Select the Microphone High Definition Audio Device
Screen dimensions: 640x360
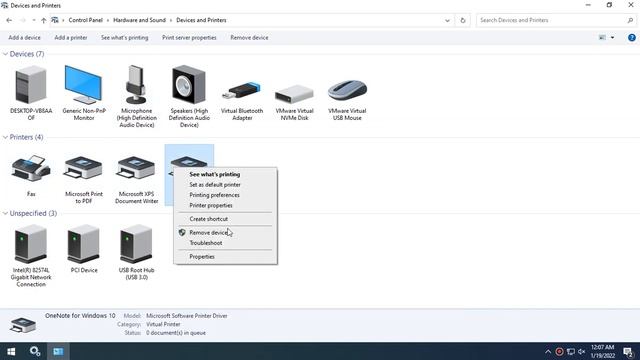coord(136,85)
